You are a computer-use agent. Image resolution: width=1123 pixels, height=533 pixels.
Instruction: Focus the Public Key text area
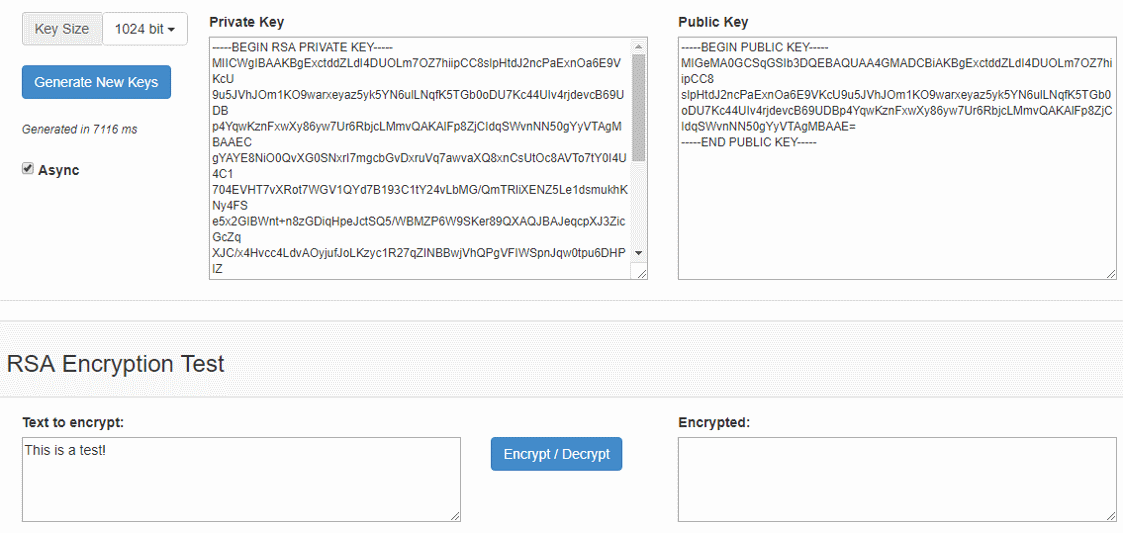coord(896,200)
